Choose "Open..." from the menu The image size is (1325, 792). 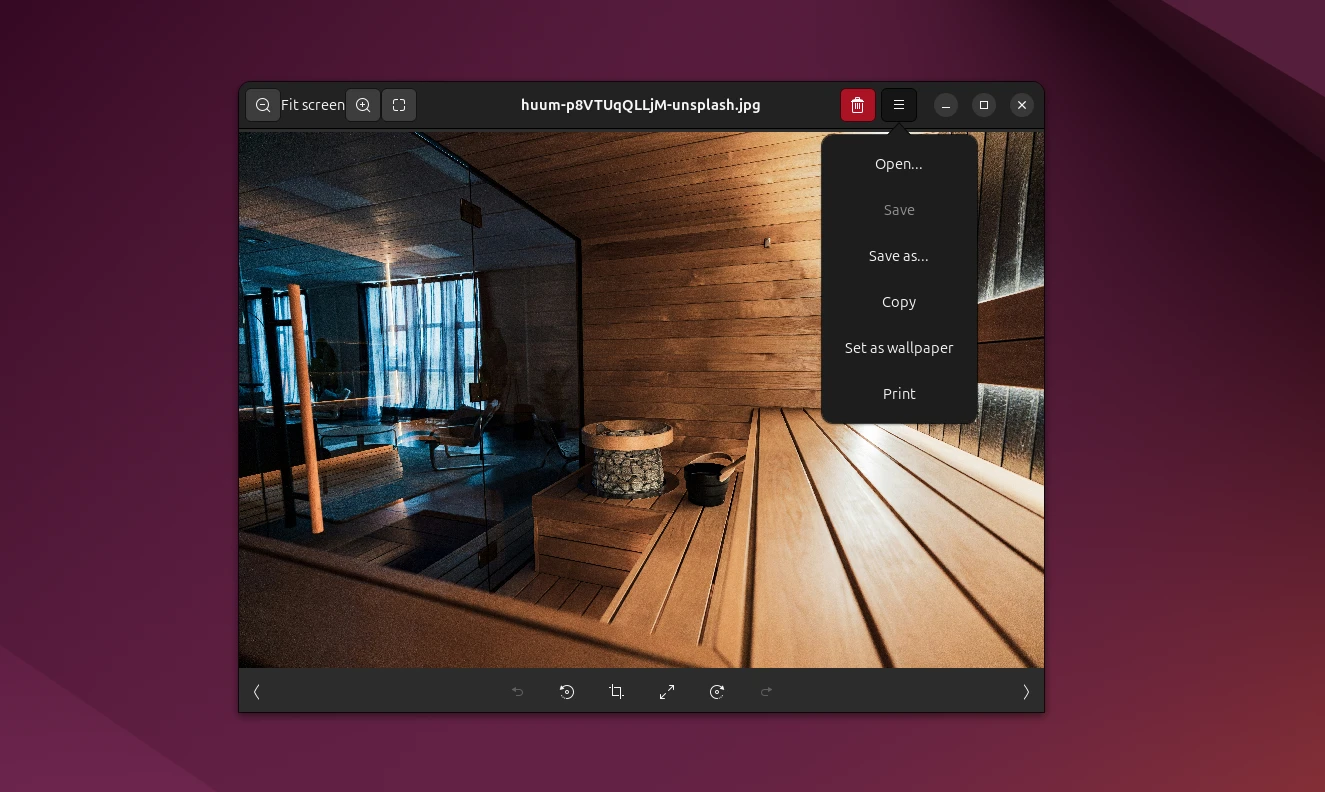899,164
